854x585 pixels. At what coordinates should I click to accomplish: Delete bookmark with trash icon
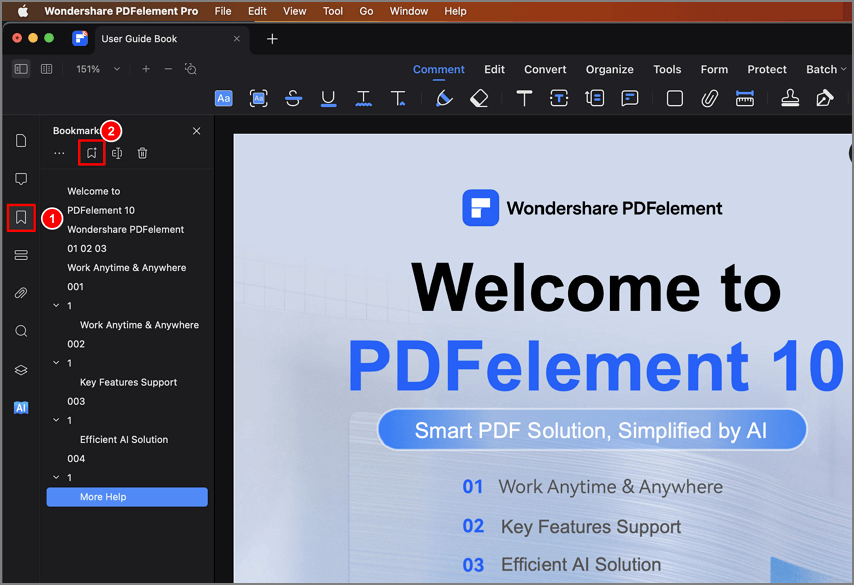142,153
